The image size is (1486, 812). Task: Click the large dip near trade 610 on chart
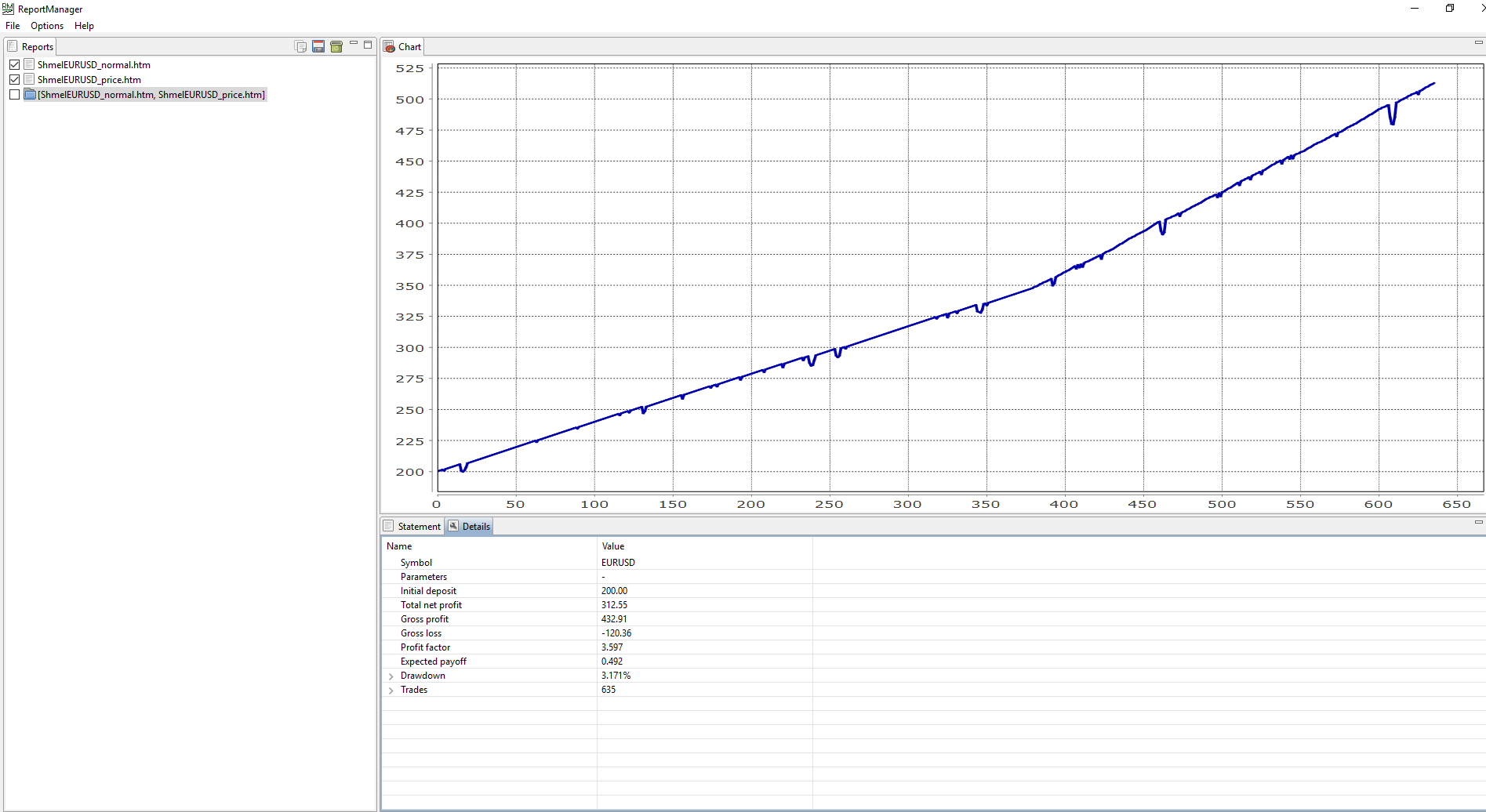point(1393,115)
